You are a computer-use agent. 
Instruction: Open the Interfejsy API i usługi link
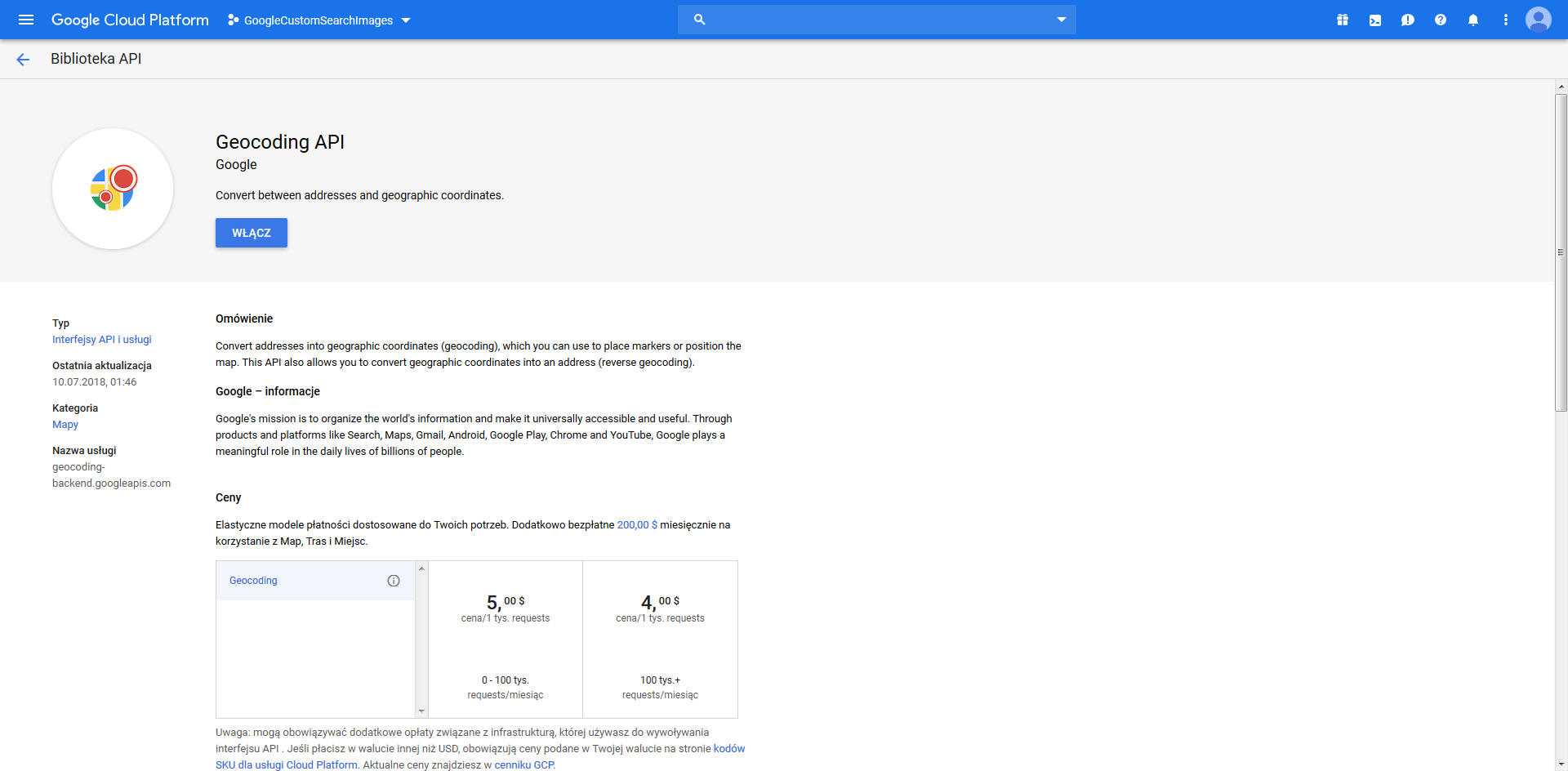tap(102, 340)
